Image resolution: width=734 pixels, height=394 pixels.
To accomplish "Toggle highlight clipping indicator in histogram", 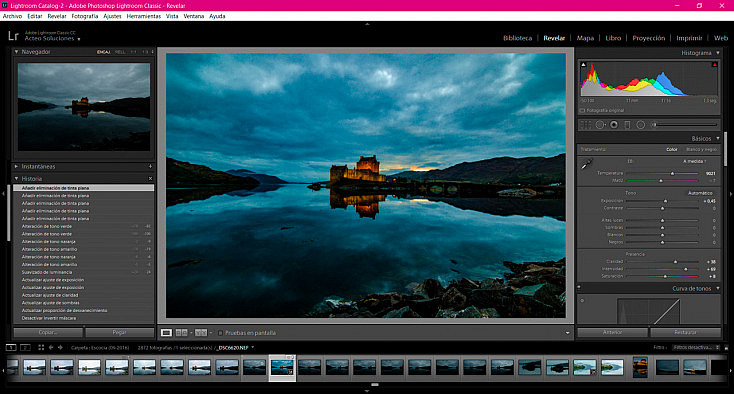I will click(715, 65).
